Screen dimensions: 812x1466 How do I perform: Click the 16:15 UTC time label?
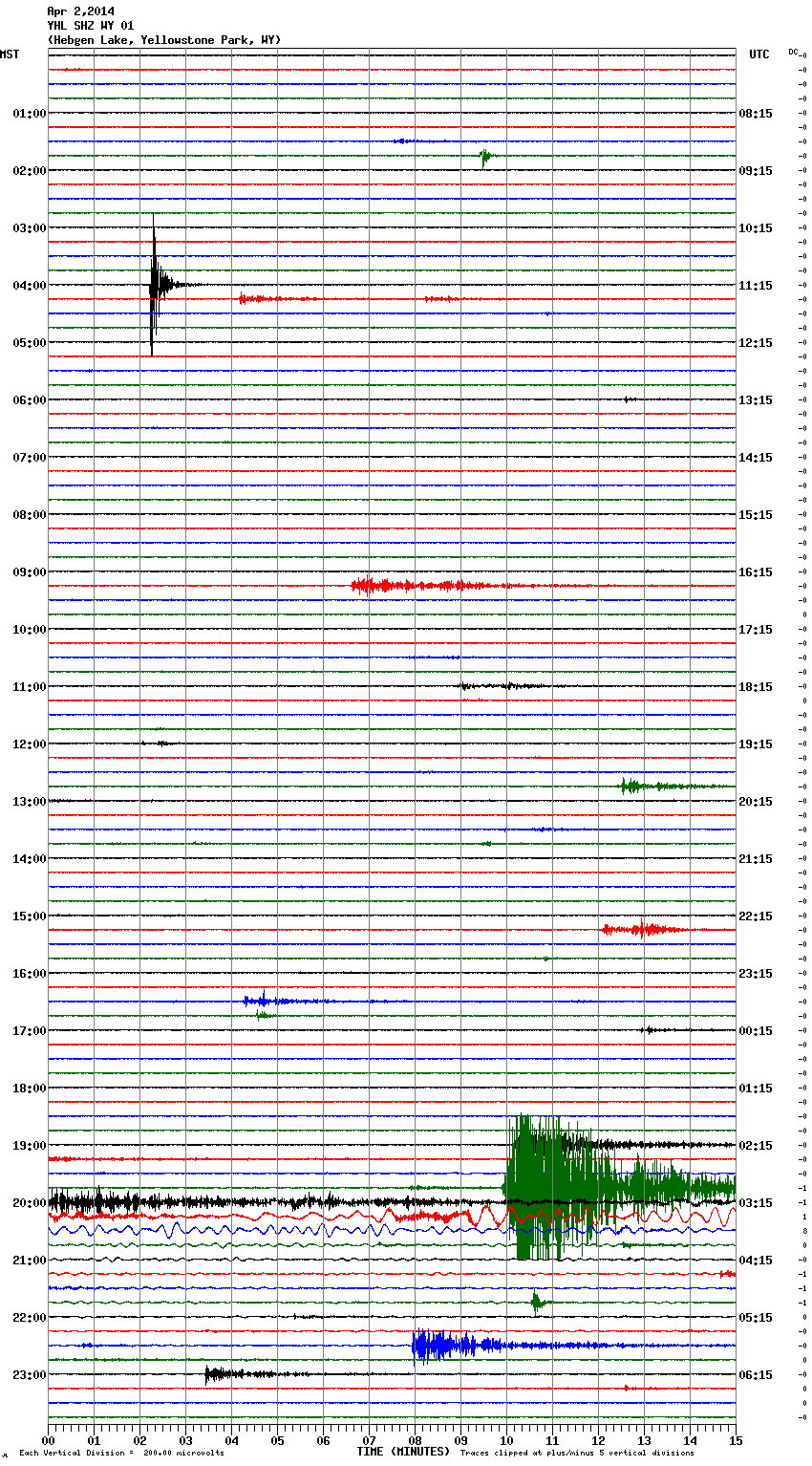click(756, 572)
